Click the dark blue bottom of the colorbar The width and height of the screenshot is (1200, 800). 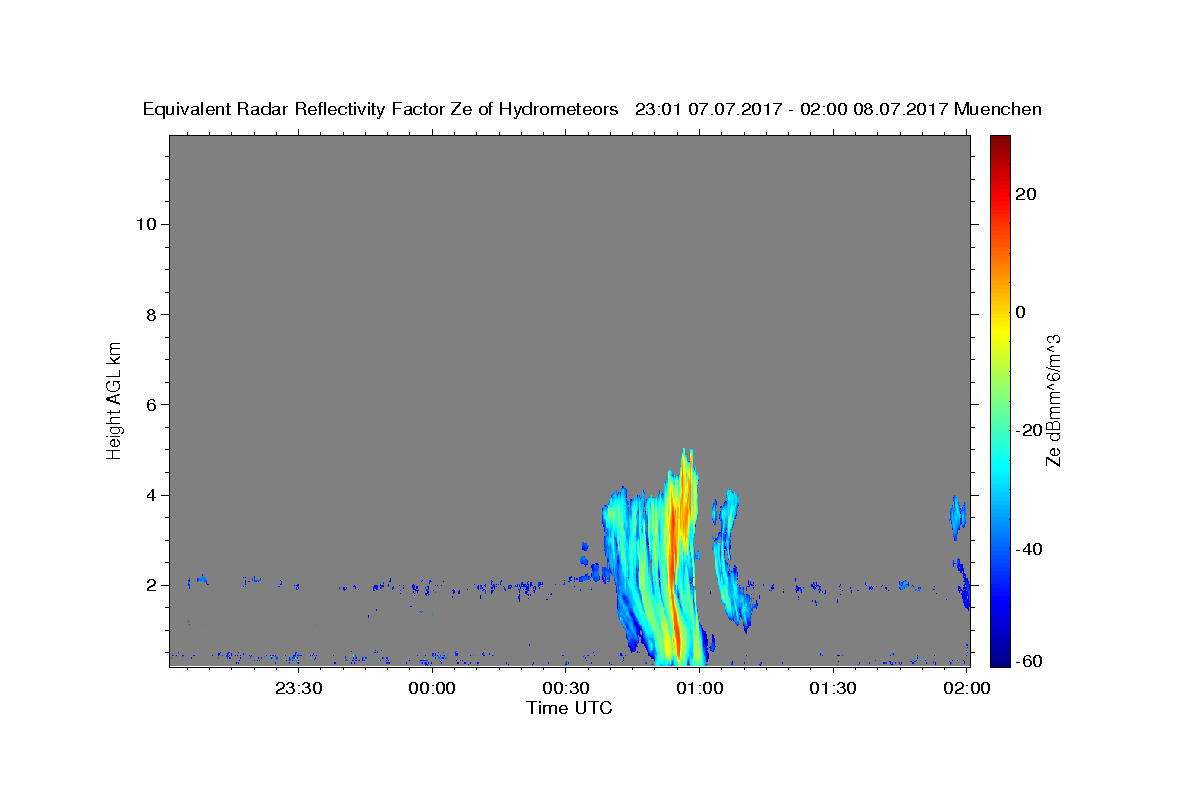[999, 658]
